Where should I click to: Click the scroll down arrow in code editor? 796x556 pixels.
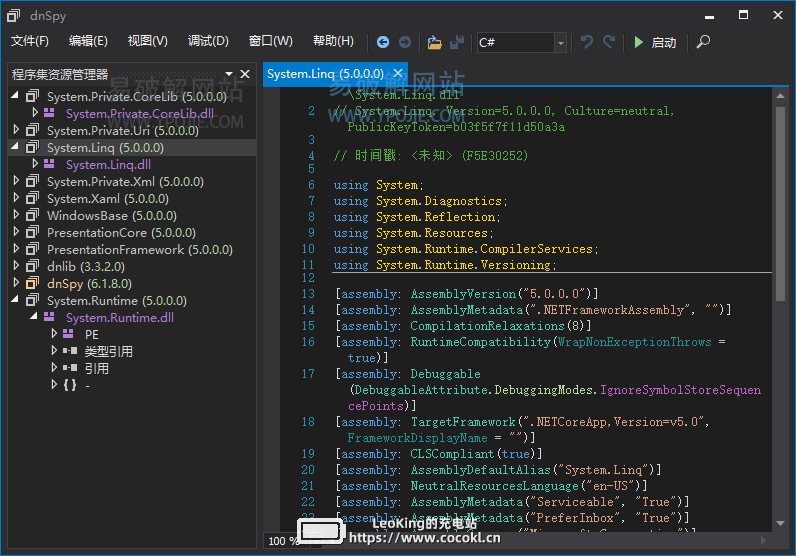click(x=780, y=524)
